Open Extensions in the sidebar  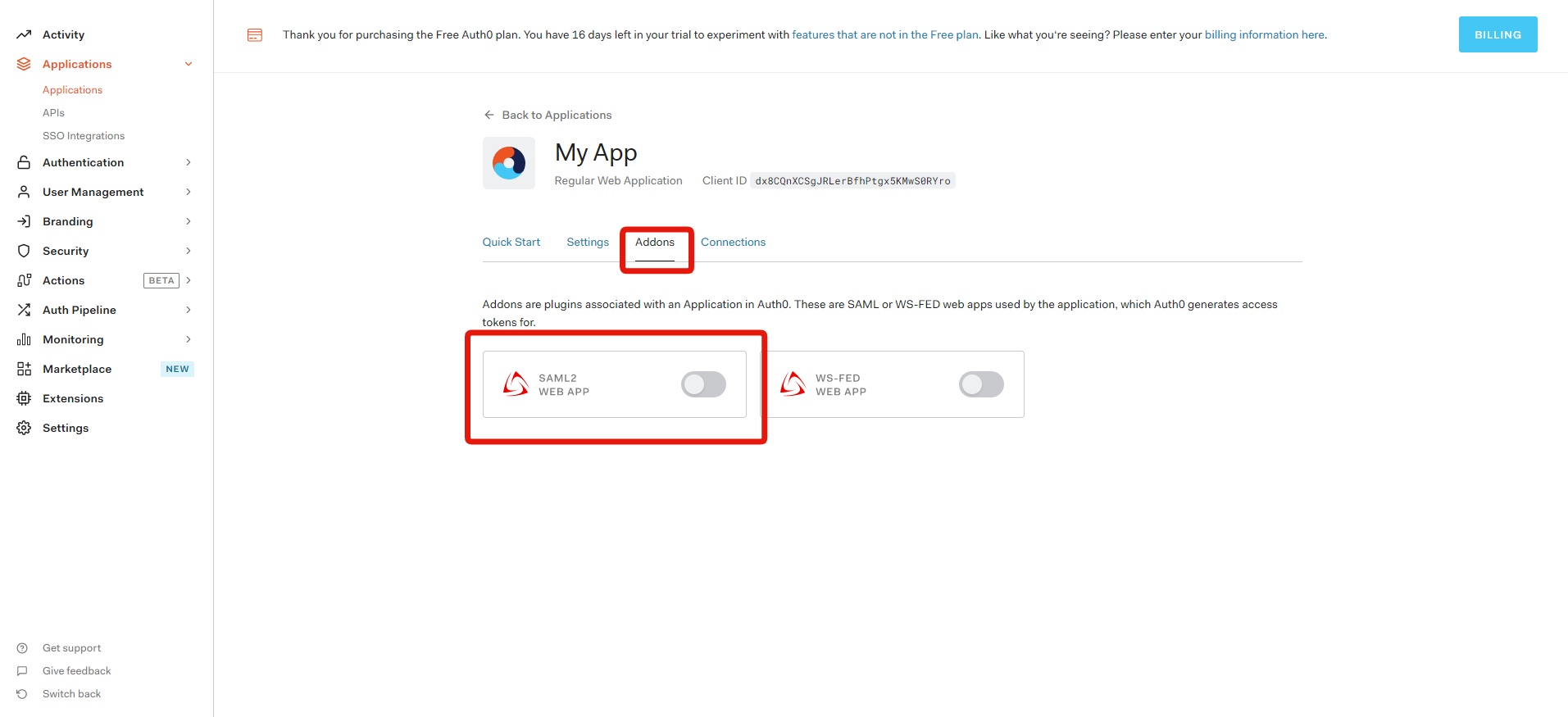click(x=73, y=398)
